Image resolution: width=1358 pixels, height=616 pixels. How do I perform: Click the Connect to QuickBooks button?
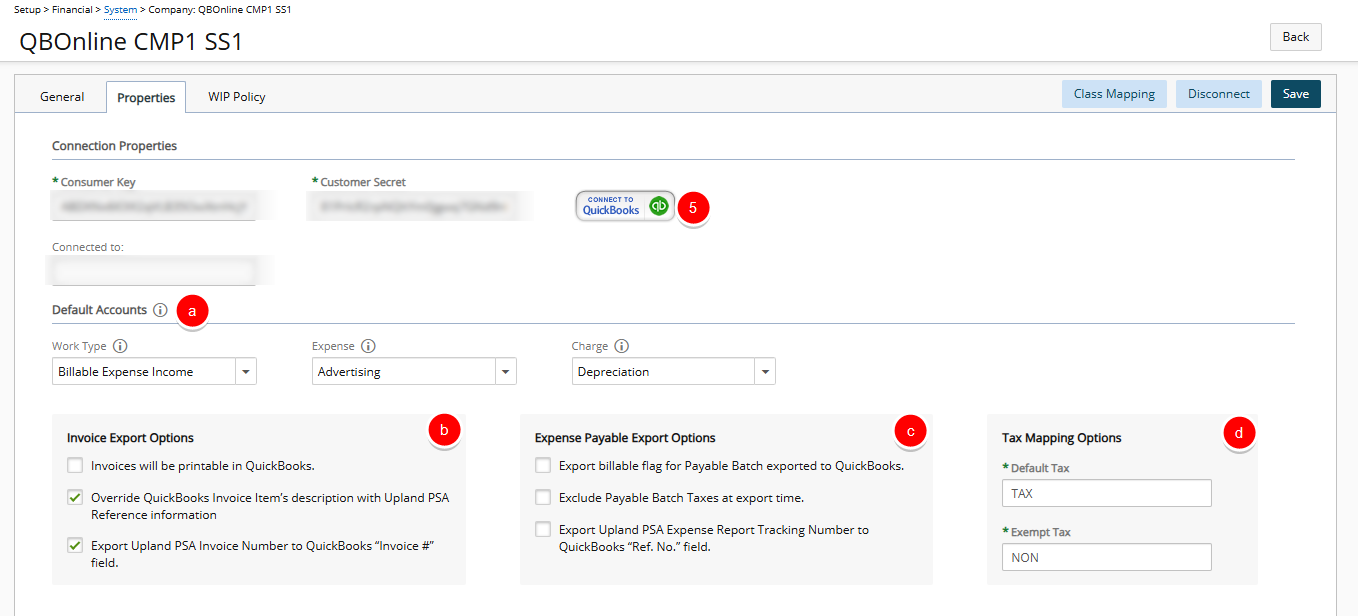(626, 206)
